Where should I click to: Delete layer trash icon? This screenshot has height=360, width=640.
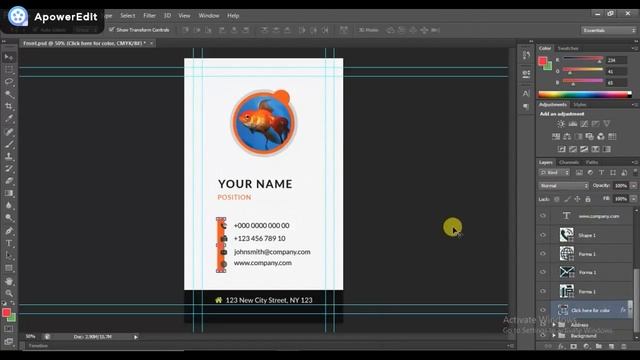(623, 346)
